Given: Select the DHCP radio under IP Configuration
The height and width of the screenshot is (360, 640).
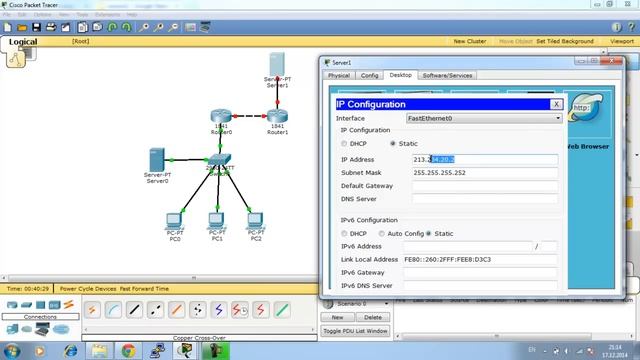Looking at the screenshot, I should point(344,144).
